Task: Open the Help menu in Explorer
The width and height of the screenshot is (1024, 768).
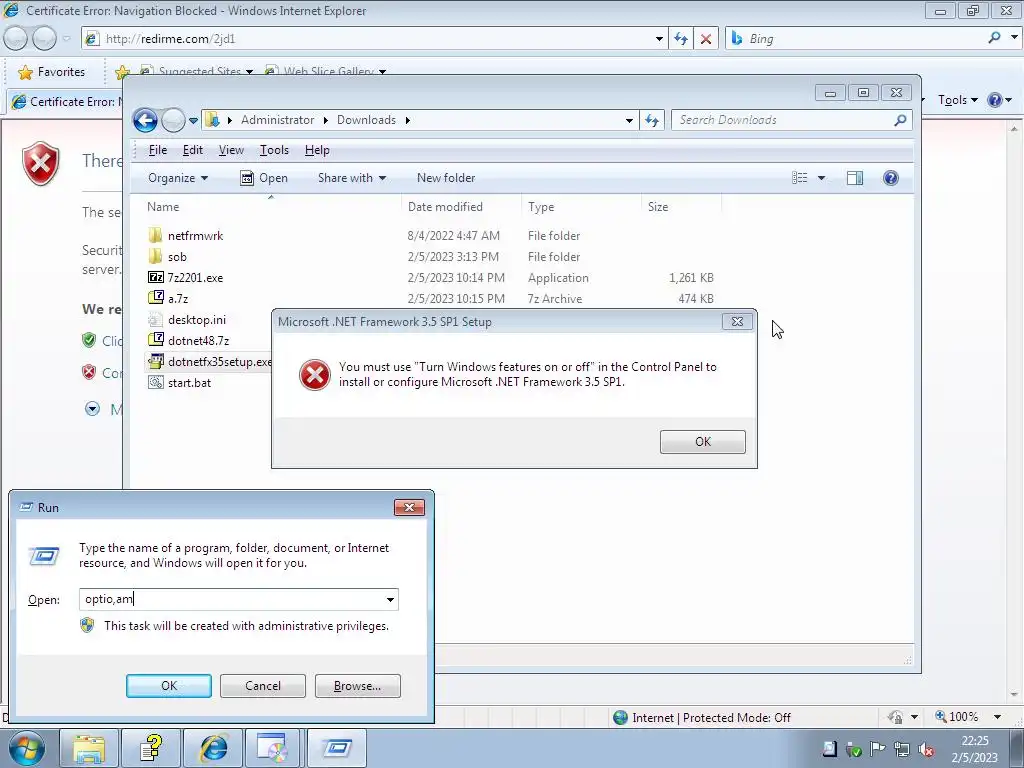Action: pyautogui.click(x=317, y=150)
